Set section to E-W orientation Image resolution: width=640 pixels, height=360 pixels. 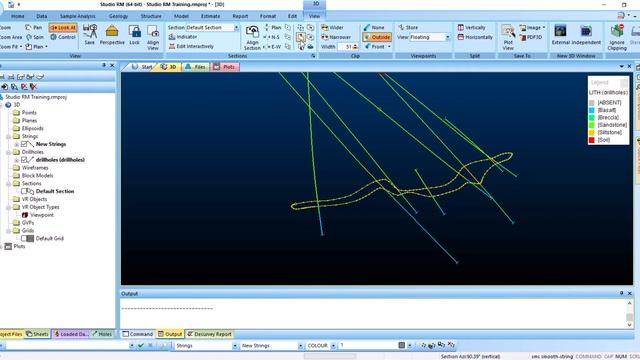tap(272, 47)
